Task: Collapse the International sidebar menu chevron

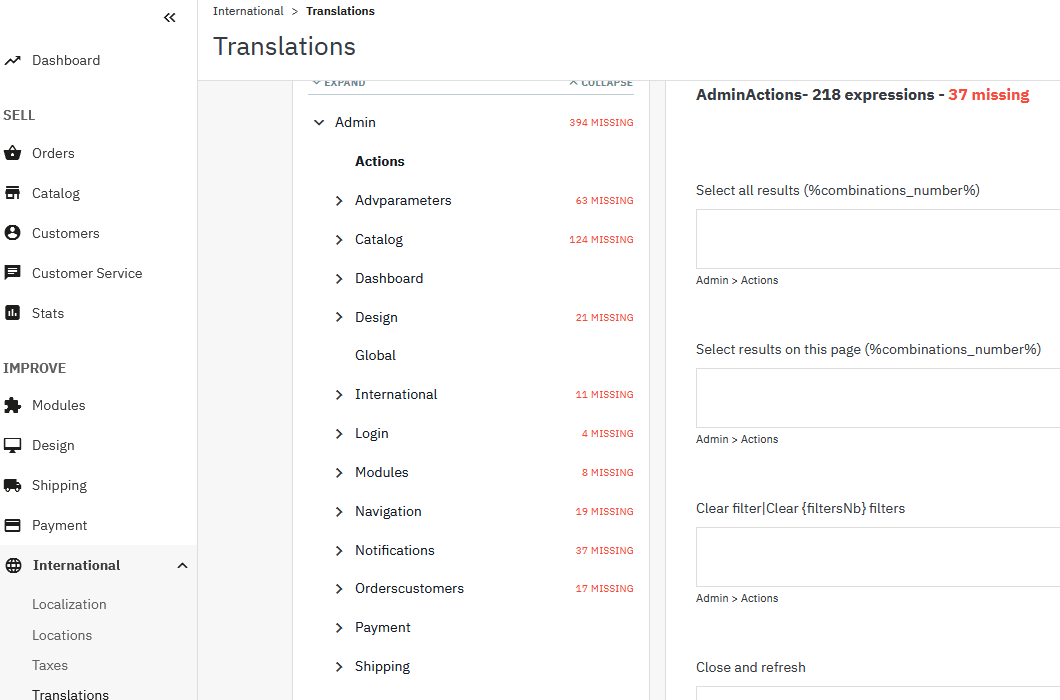Action: click(182, 565)
